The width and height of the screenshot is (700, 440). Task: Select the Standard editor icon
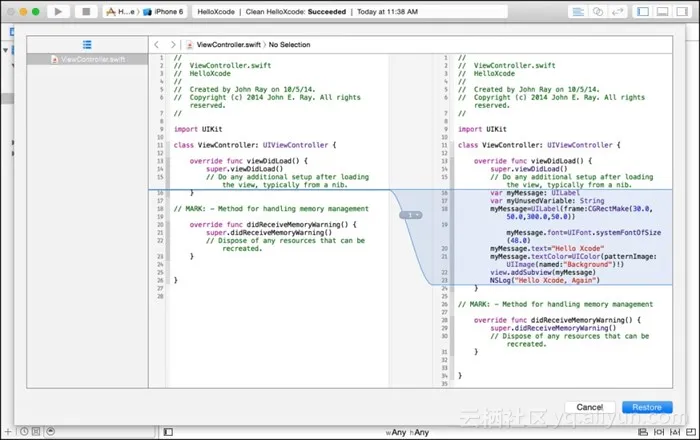pos(578,12)
